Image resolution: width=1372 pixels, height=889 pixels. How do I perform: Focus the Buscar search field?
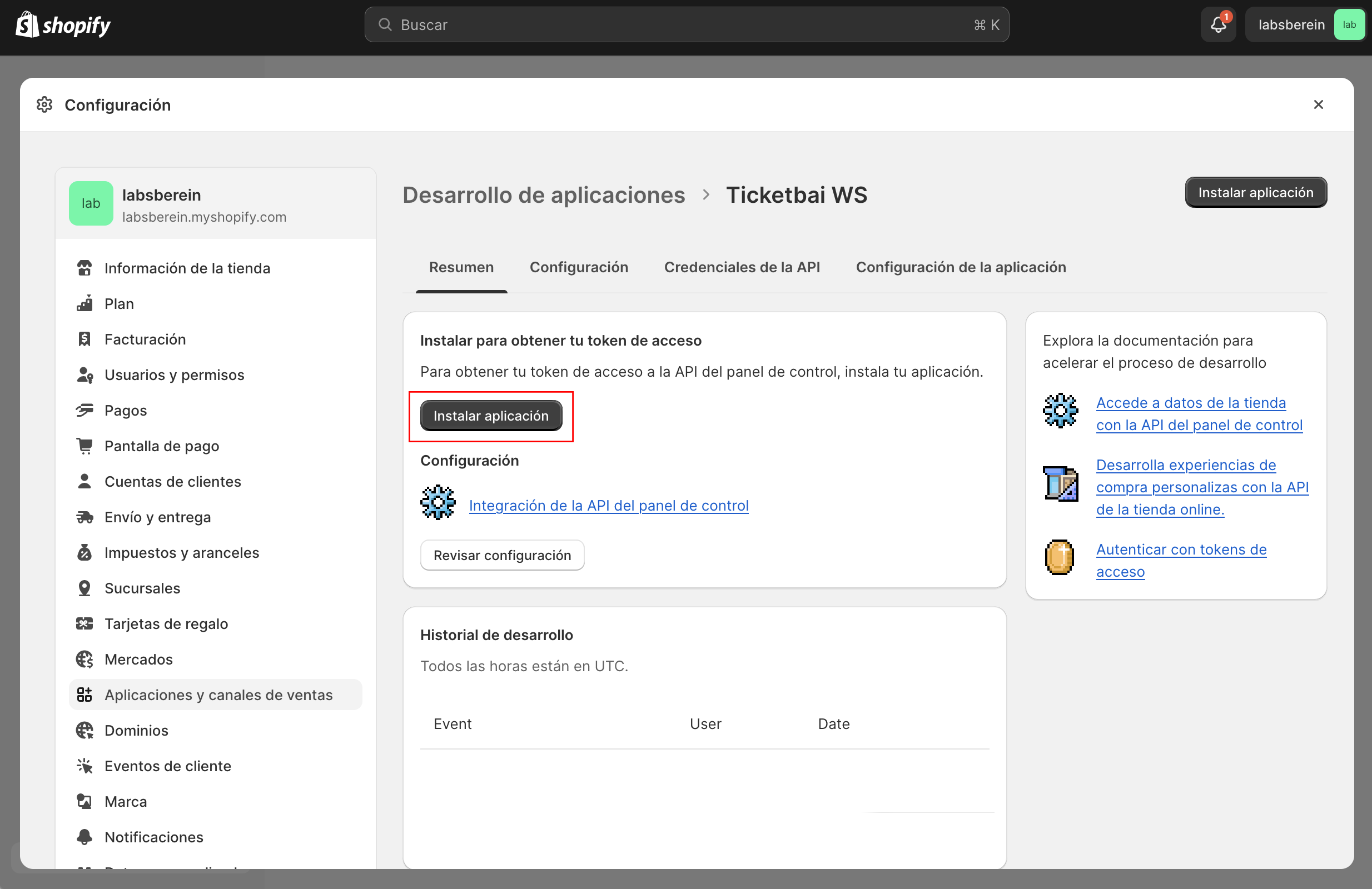pos(686,25)
